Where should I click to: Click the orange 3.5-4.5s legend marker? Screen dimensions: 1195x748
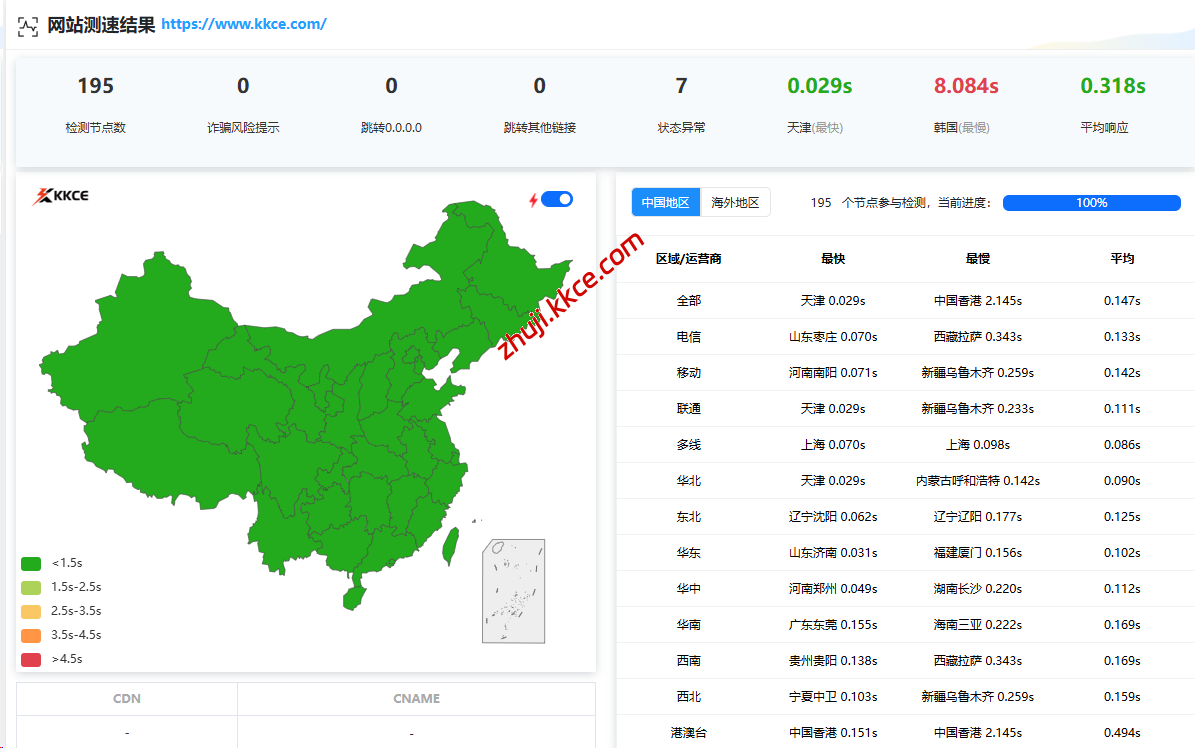click(x=30, y=635)
